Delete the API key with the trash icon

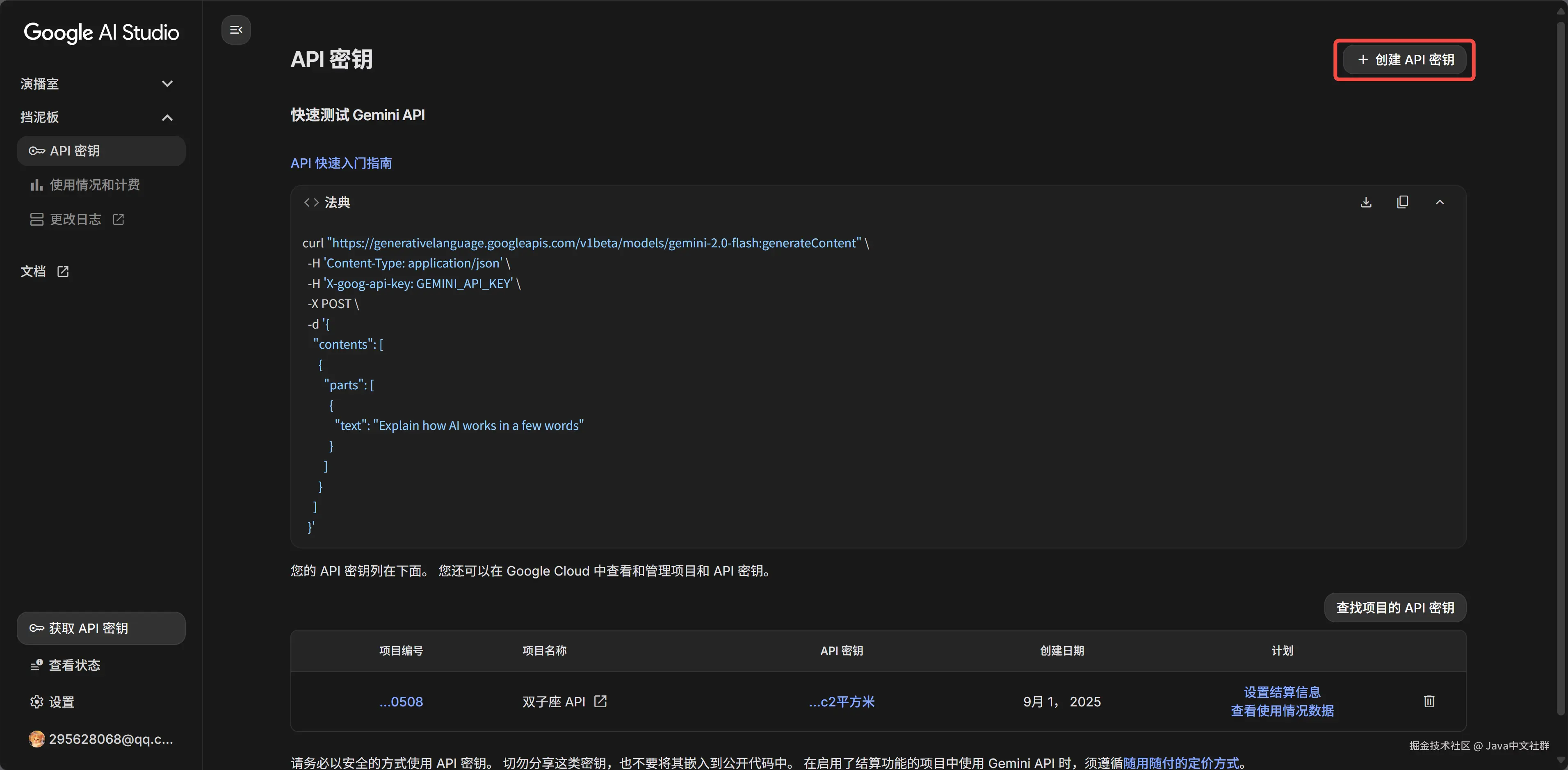[1429, 701]
